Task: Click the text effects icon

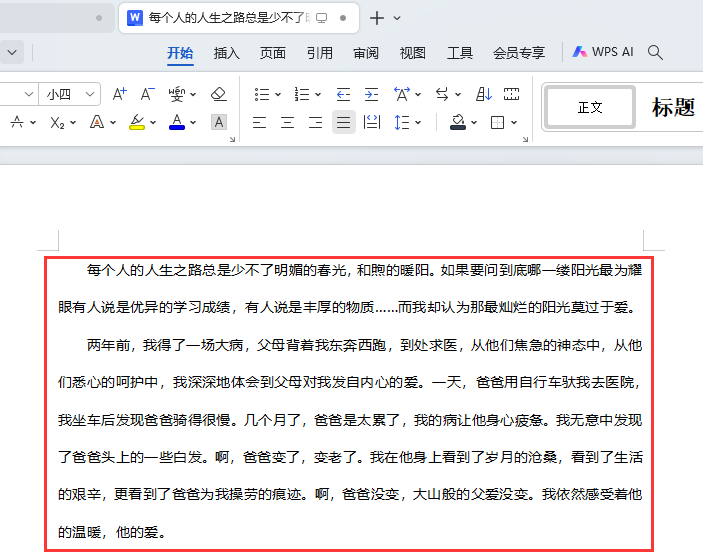Action: coord(97,122)
